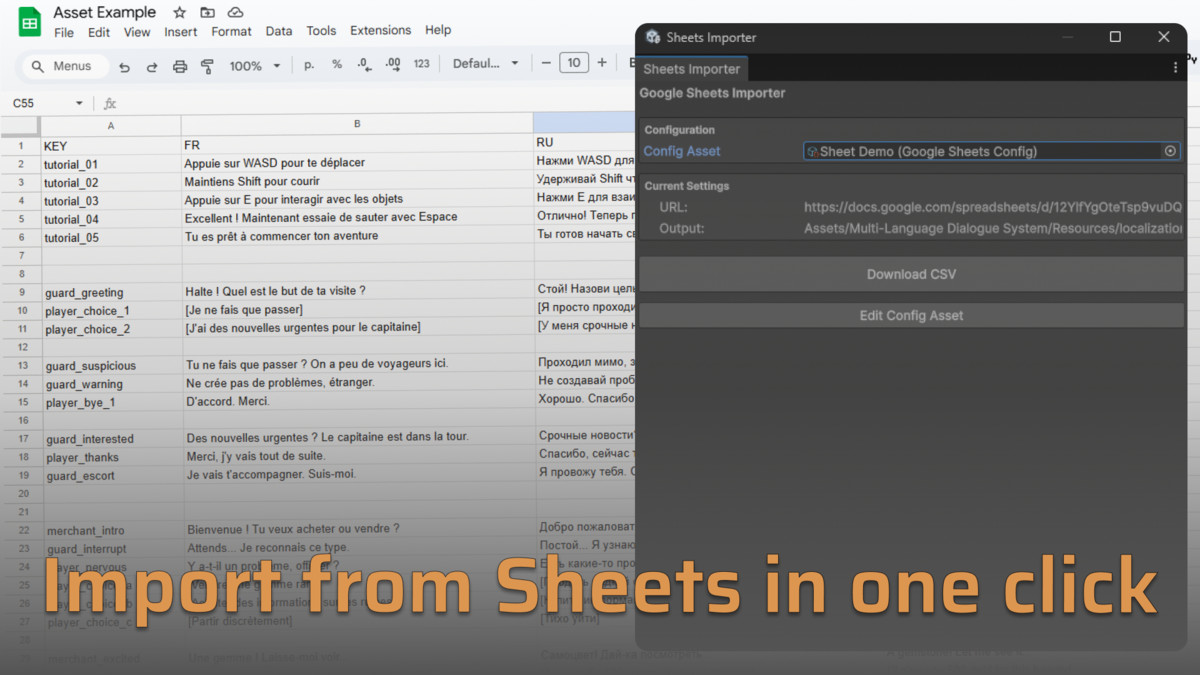Select cell 'D'accord. Merci.'
The height and width of the screenshot is (675, 1200).
coord(359,401)
